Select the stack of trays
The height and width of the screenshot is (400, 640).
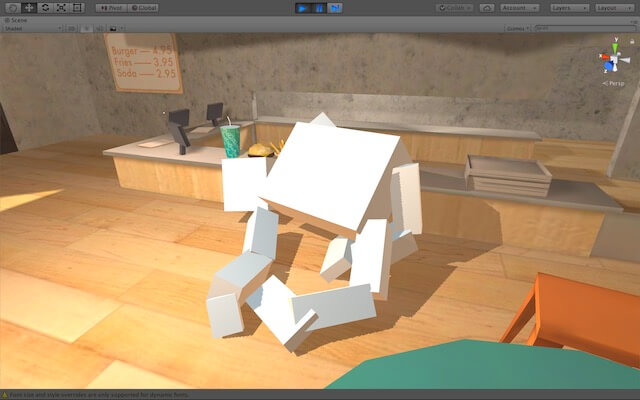pos(508,176)
